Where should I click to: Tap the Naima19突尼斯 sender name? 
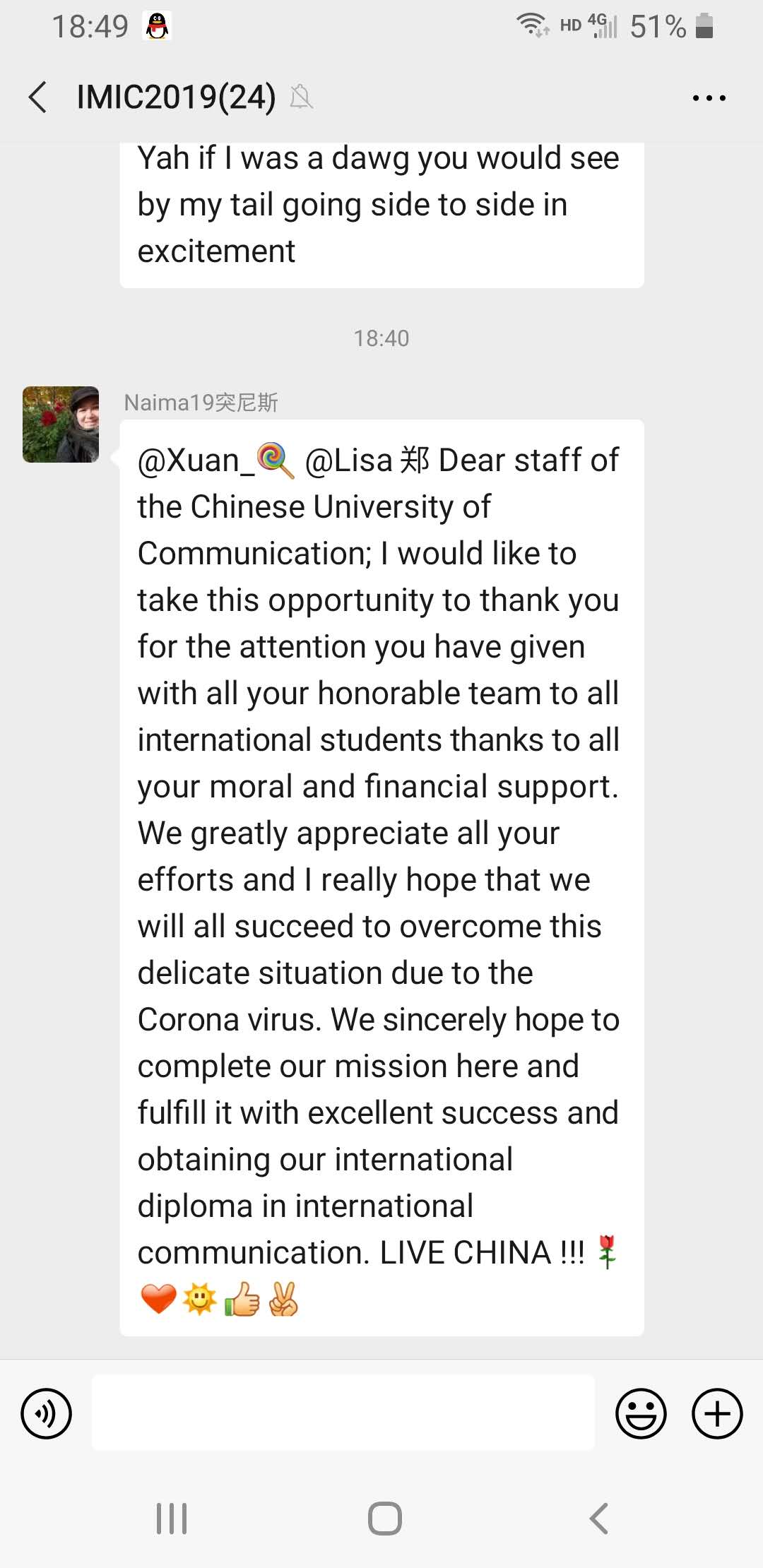coord(201,403)
